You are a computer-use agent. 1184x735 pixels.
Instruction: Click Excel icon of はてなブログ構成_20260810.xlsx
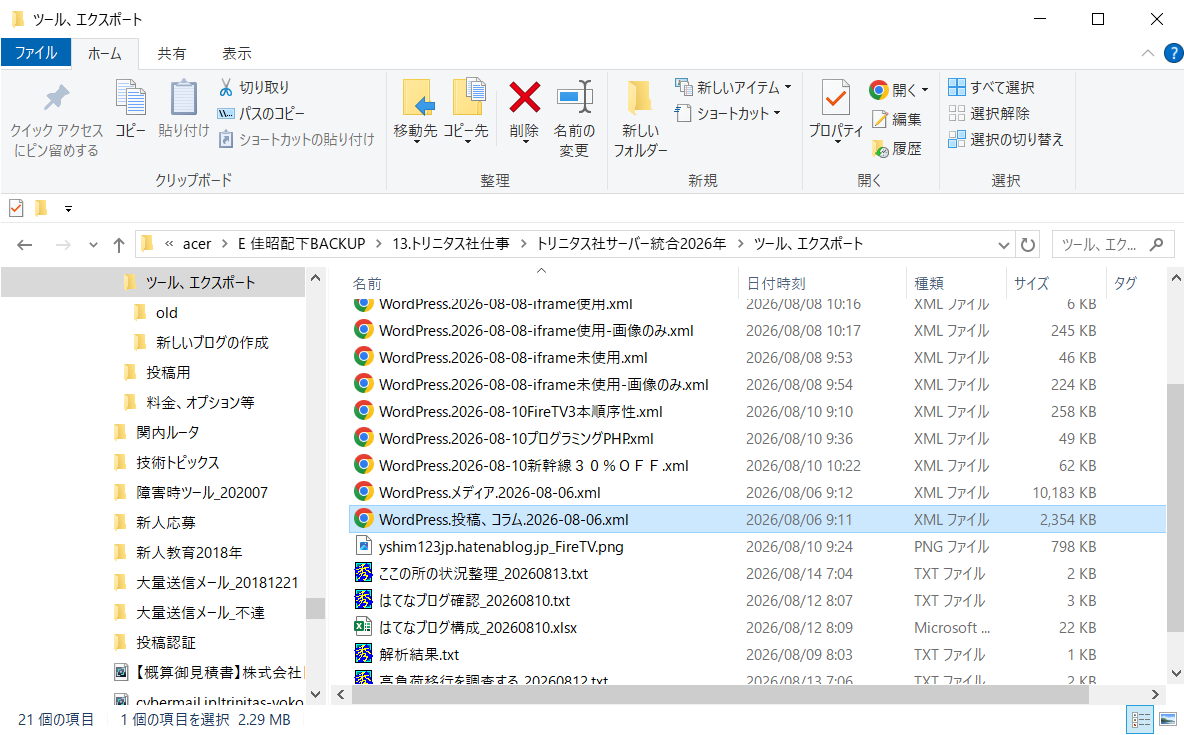click(364, 627)
